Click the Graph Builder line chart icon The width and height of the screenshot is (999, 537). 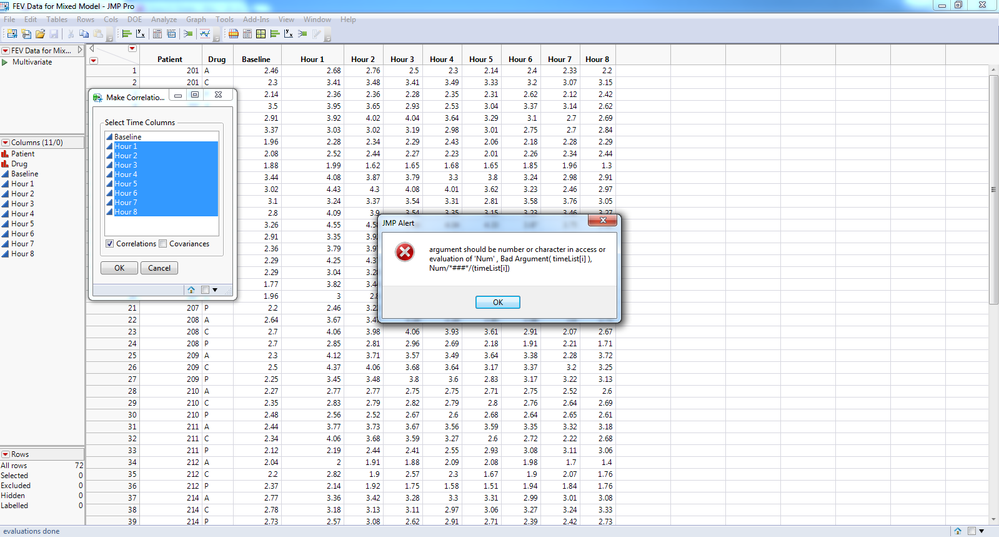pos(205,34)
